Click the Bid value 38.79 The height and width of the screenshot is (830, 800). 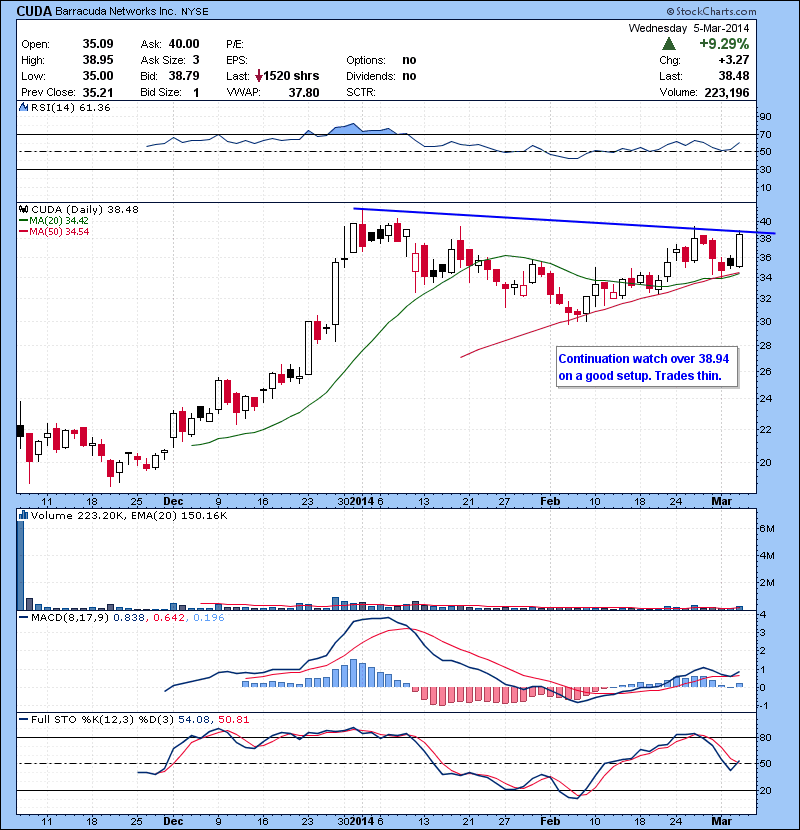click(184, 76)
